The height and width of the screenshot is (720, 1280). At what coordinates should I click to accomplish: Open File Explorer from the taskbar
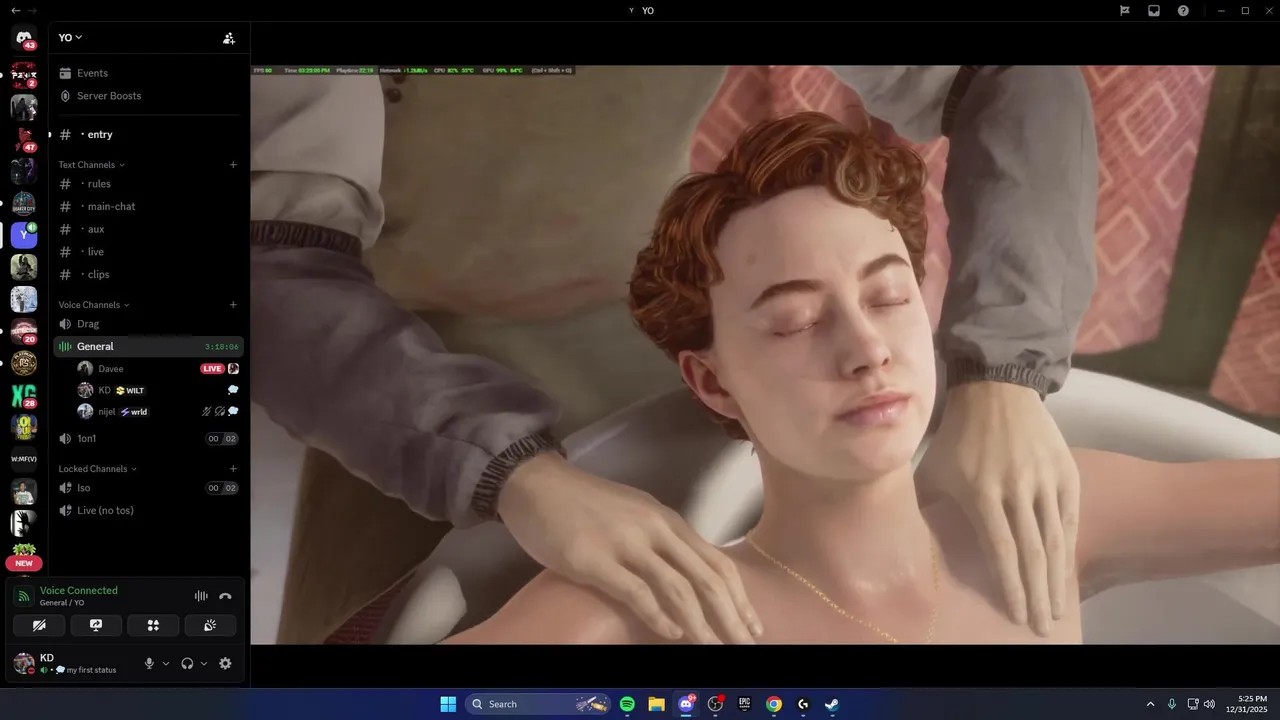pos(656,704)
